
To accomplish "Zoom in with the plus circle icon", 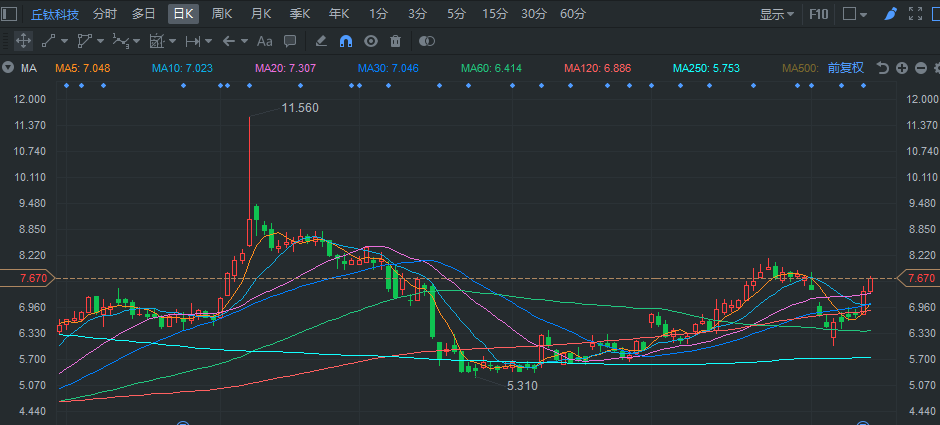I will point(902,68).
